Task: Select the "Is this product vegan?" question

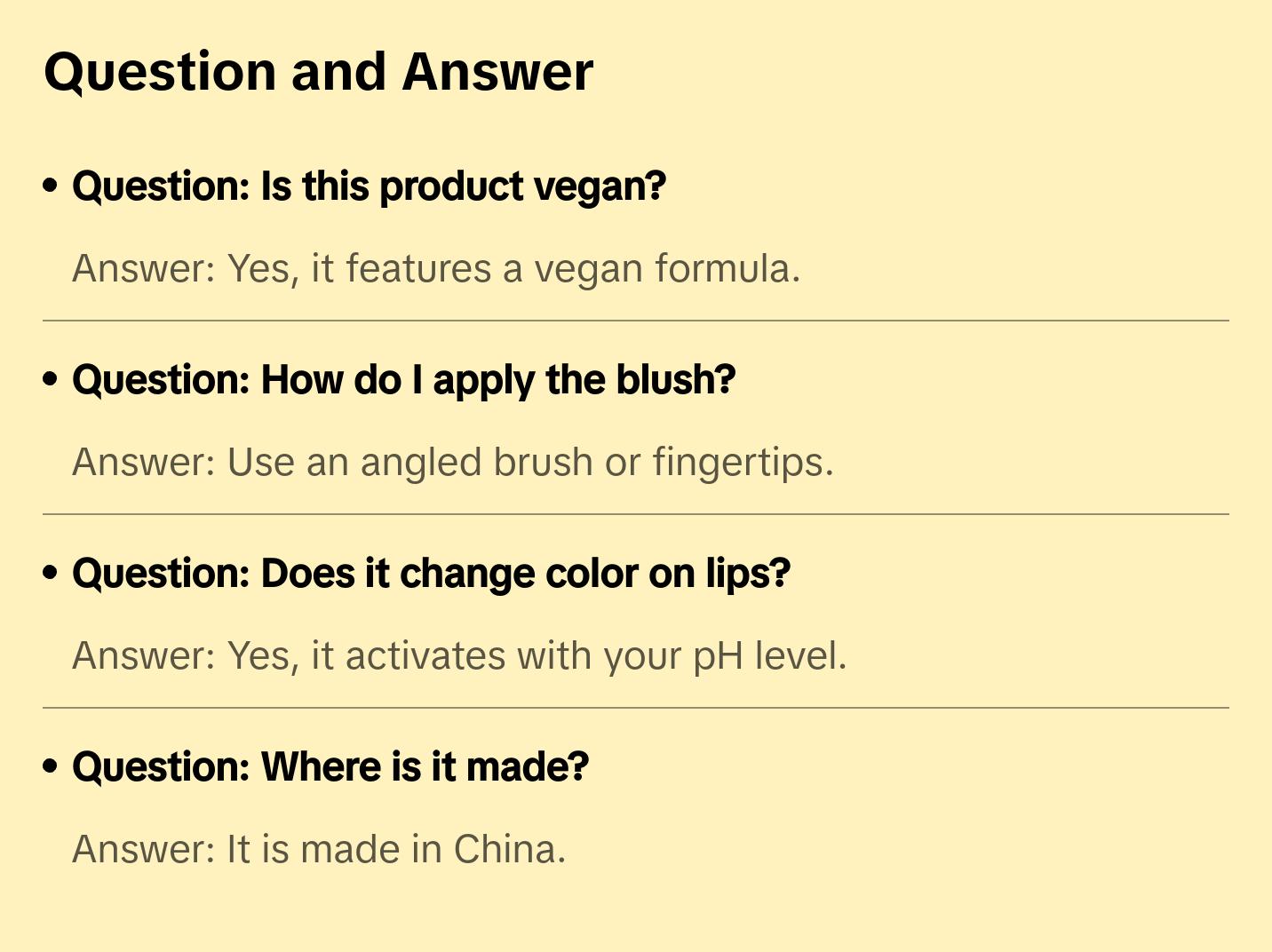Action: [x=369, y=186]
